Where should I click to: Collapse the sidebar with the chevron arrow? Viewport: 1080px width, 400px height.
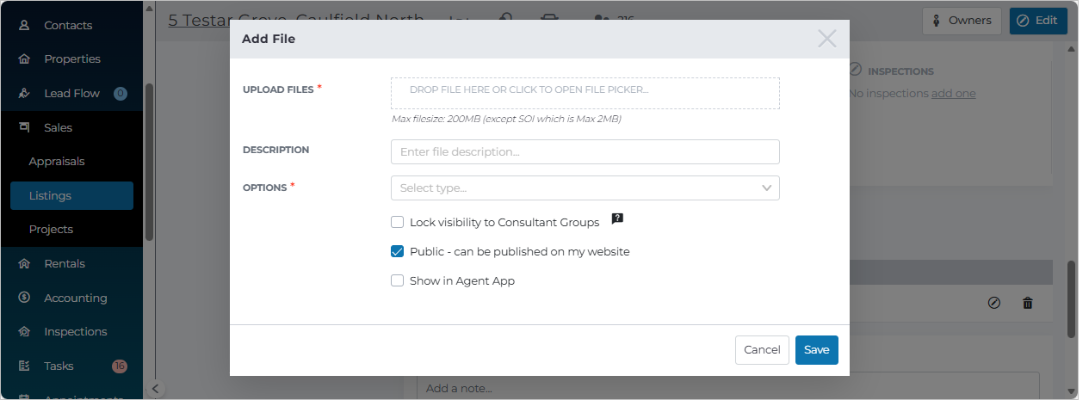[x=155, y=389]
